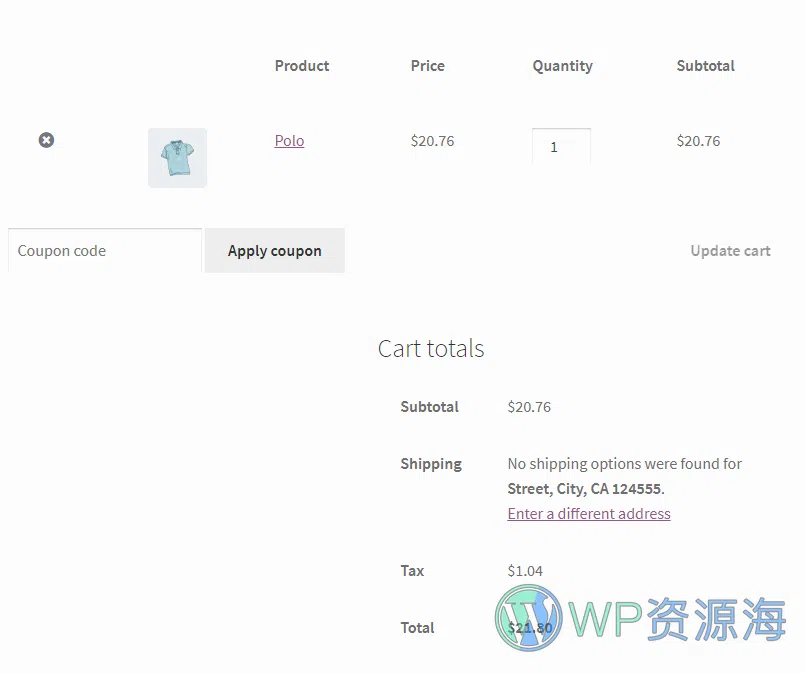The height and width of the screenshot is (673, 805).
Task: Click the Polo row subtotal amount
Action: point(698,141)
